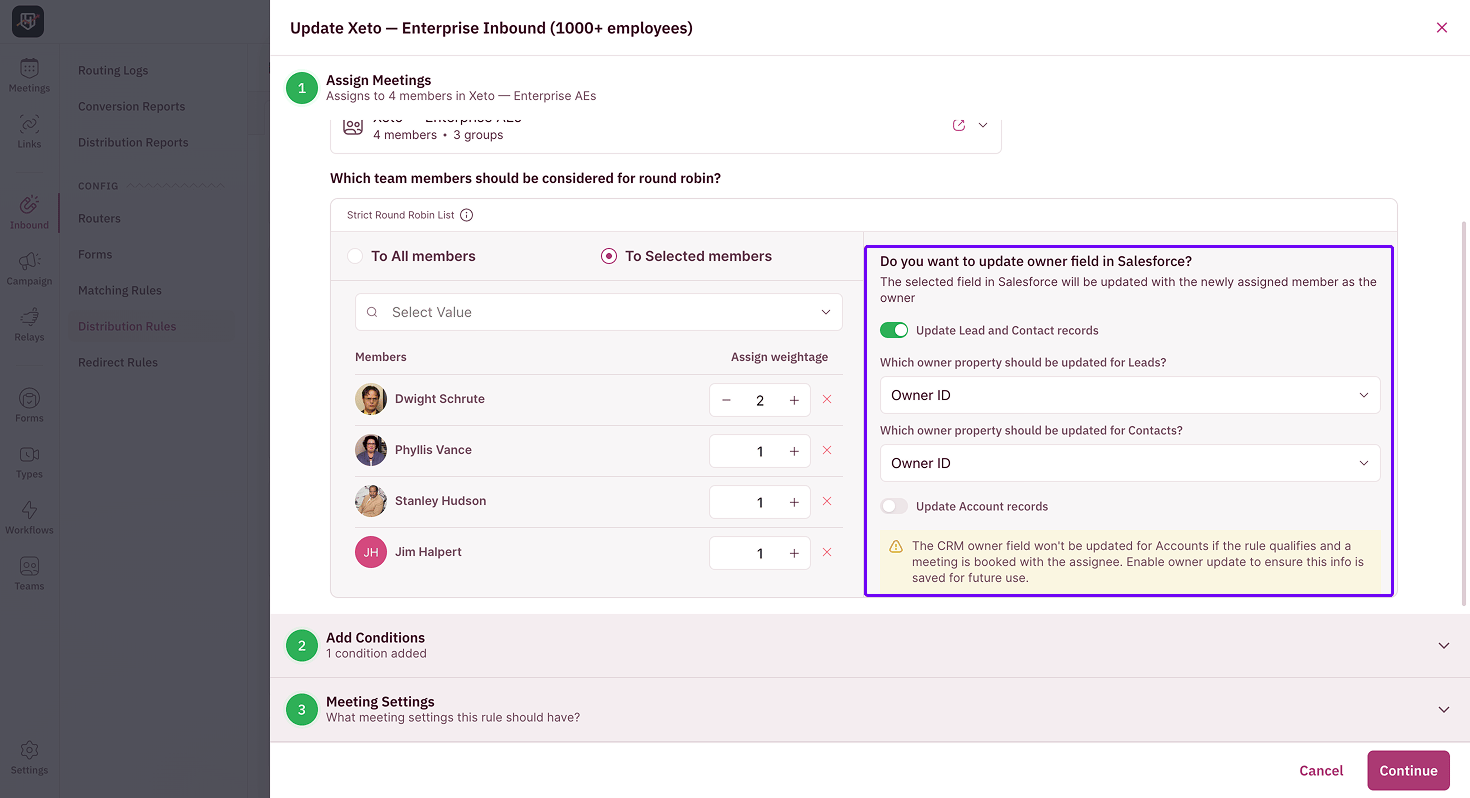Open Redirect Rules menu item

pos(118,362)
